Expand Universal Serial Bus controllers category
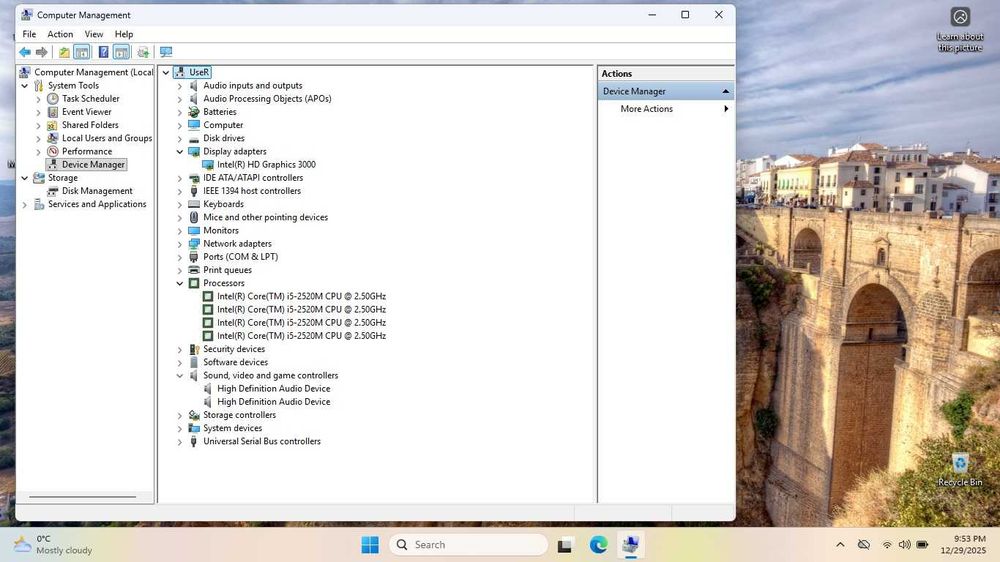Image resolution: width=1000 pixels, height=562 pixels. pyautogui.click(x=180, y=441)
